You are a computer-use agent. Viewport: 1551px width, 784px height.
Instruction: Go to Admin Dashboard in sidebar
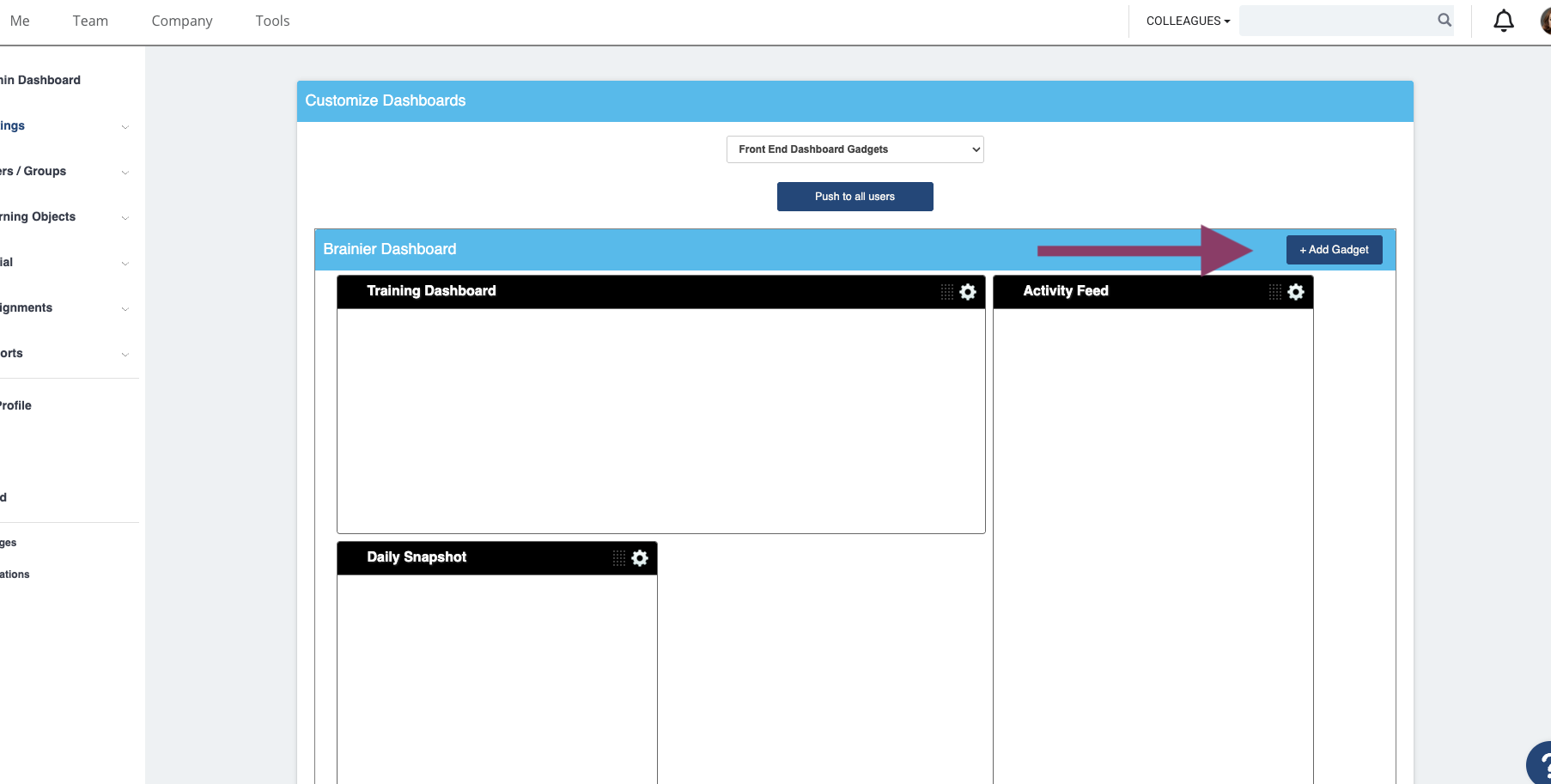[x=40, y=80]
